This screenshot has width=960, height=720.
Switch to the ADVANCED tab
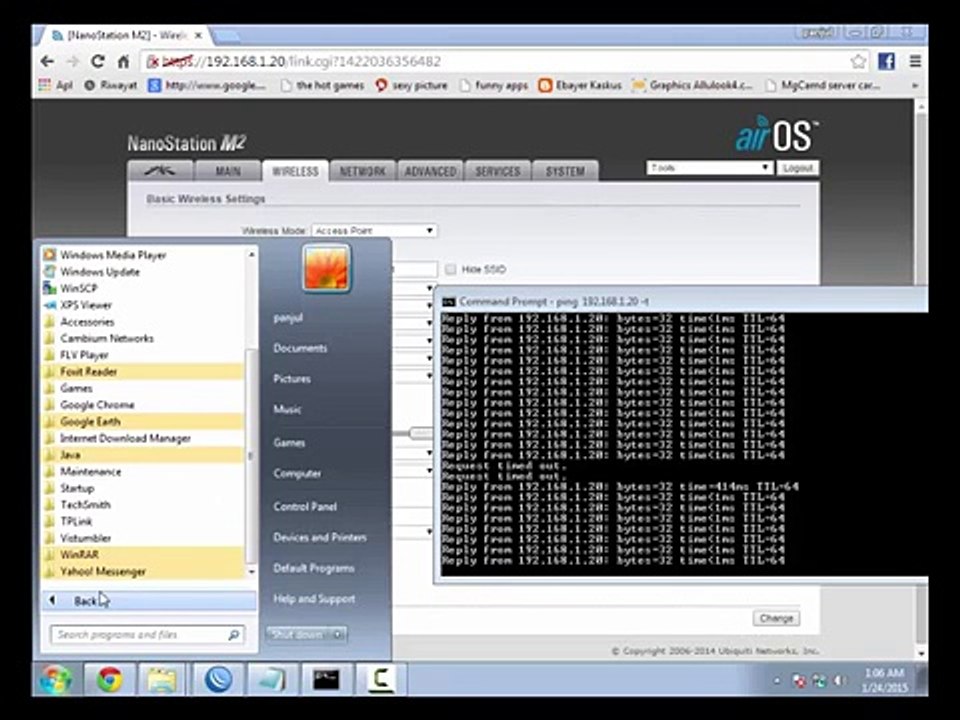pos(430,171)
